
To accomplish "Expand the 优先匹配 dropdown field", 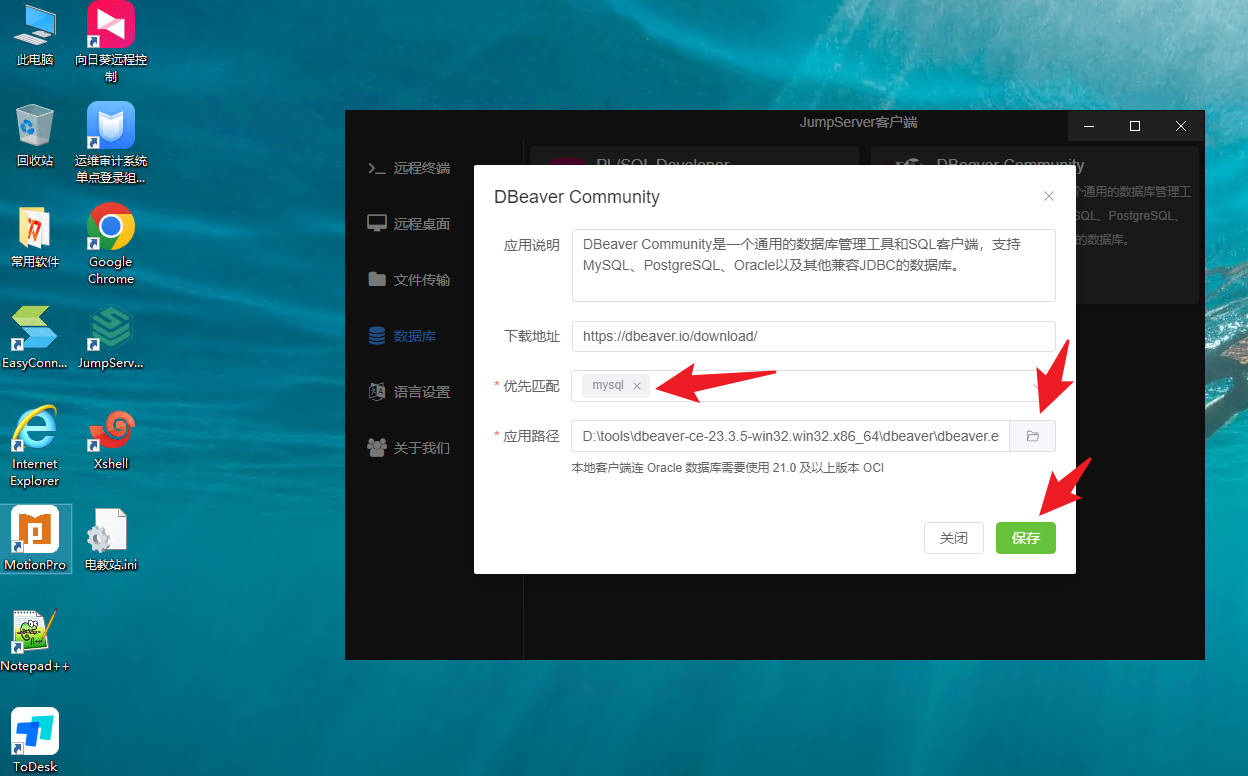I will pos(840,386).
